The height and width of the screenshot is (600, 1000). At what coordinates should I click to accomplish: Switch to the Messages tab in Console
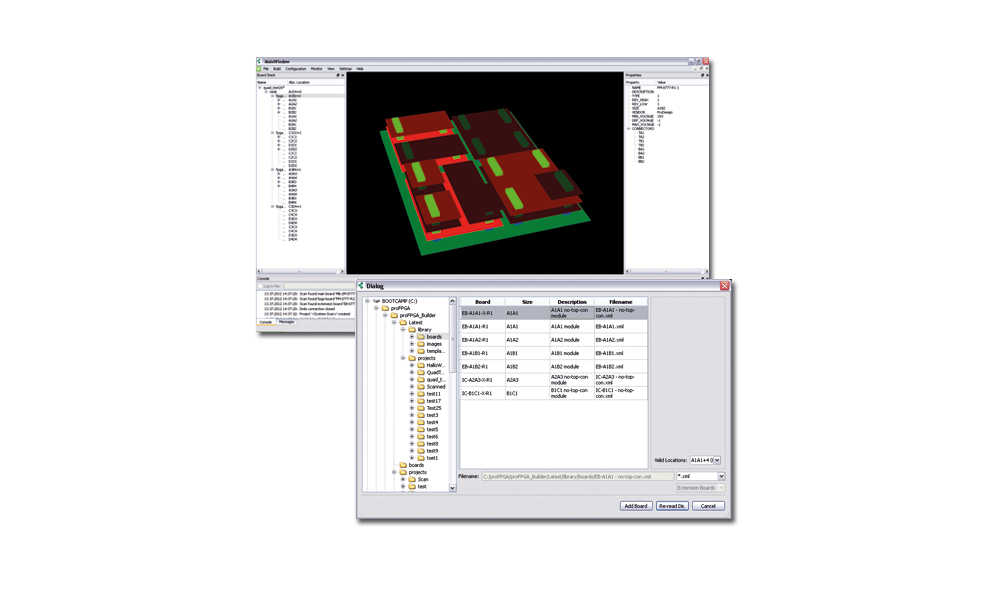286,322
